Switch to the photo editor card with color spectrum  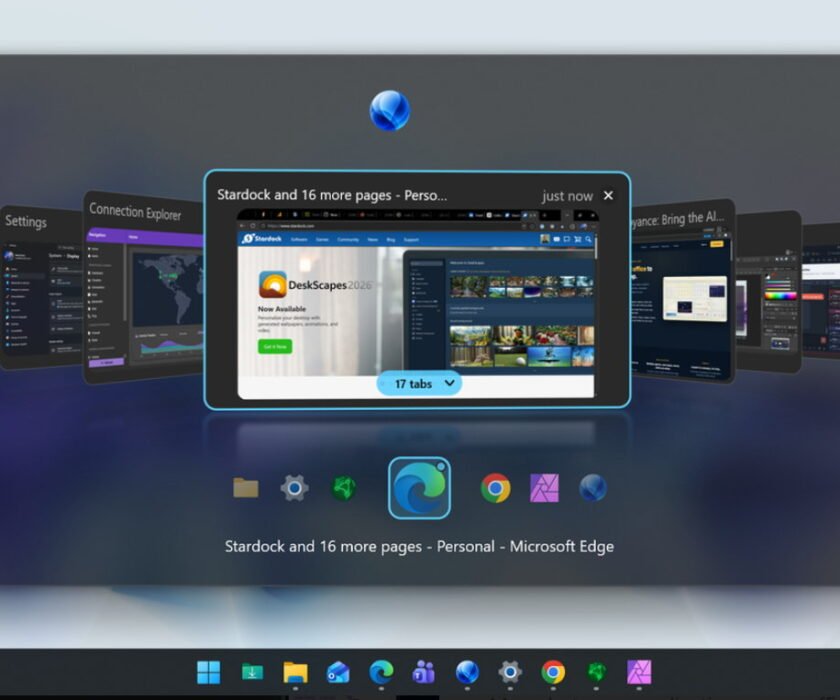(768, 291)
